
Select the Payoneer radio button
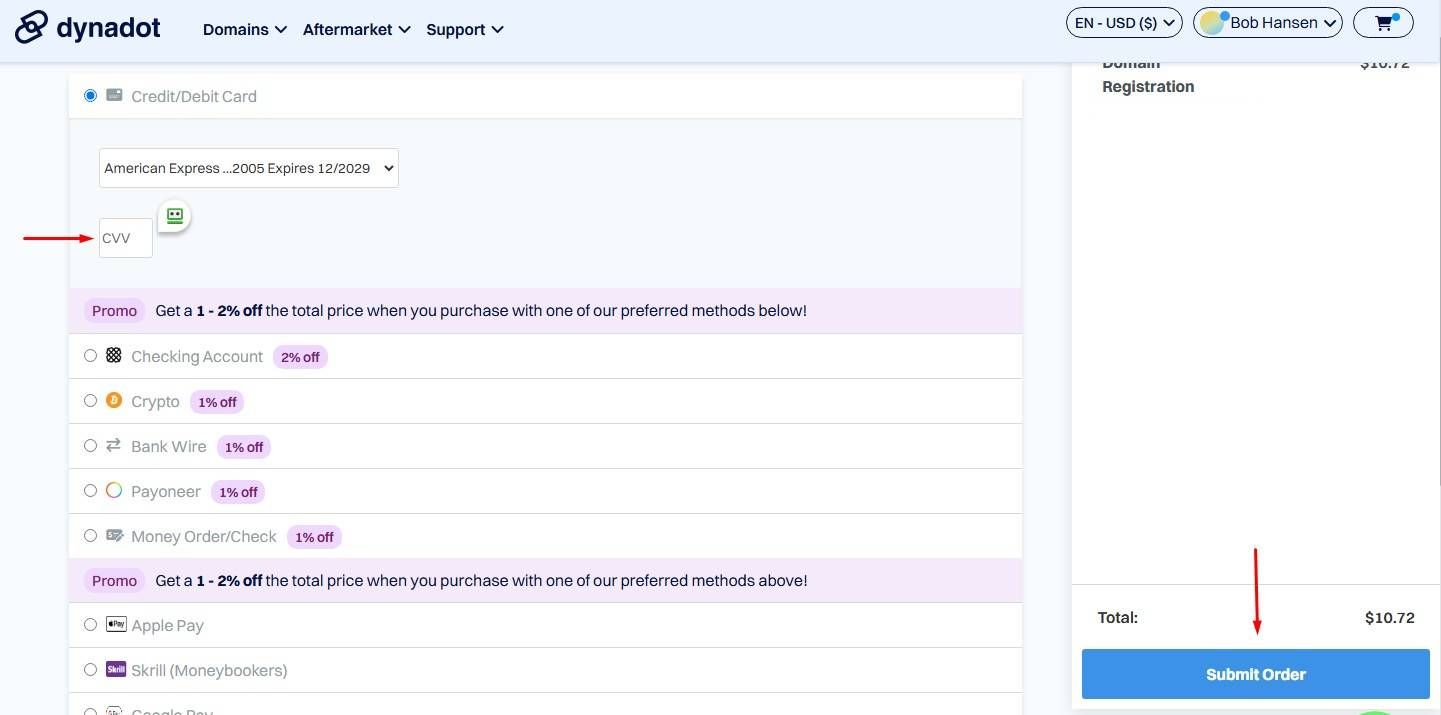pos(91,490)
